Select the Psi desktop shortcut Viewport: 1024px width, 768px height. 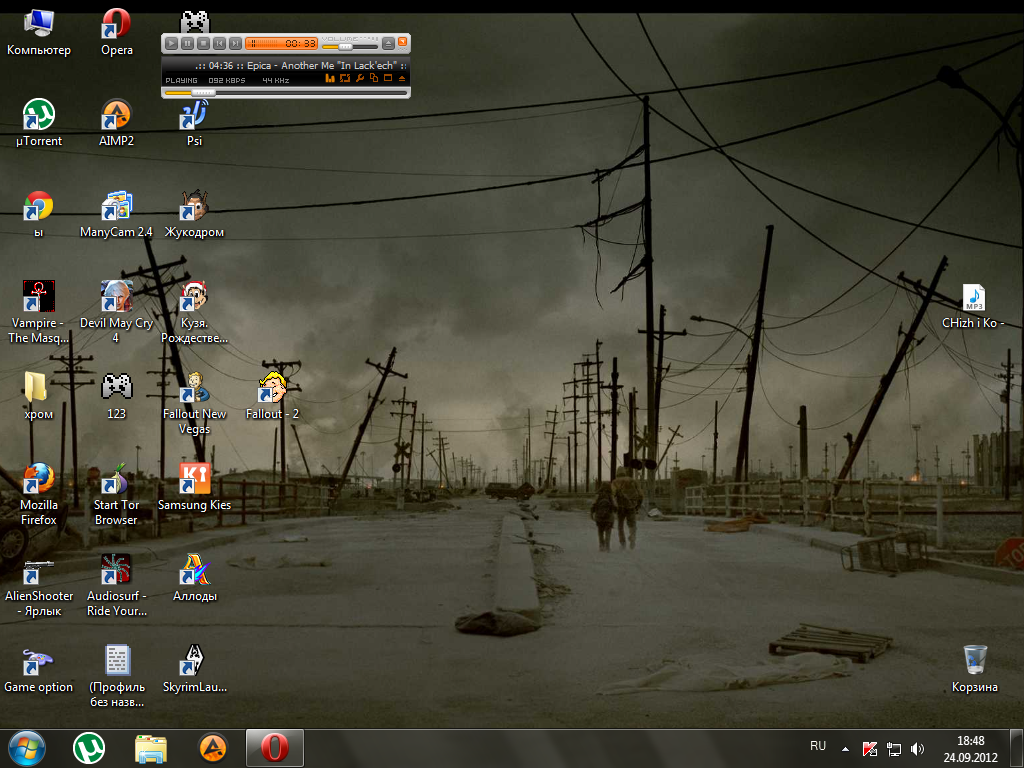click(x=194, y=123)
